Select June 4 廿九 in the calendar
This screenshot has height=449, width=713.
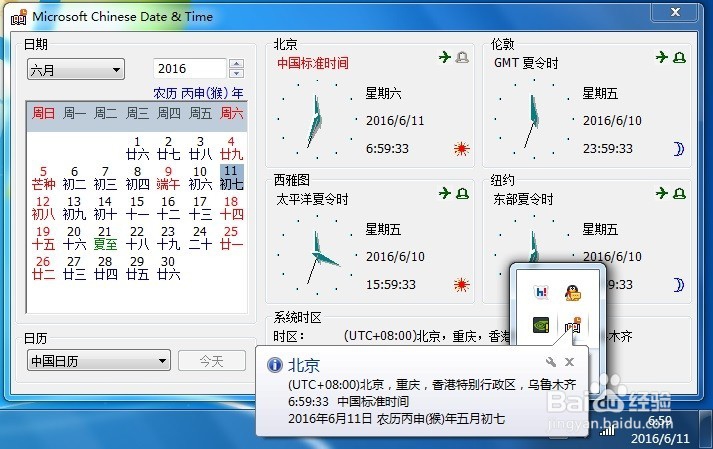click(x=231, y=148)
